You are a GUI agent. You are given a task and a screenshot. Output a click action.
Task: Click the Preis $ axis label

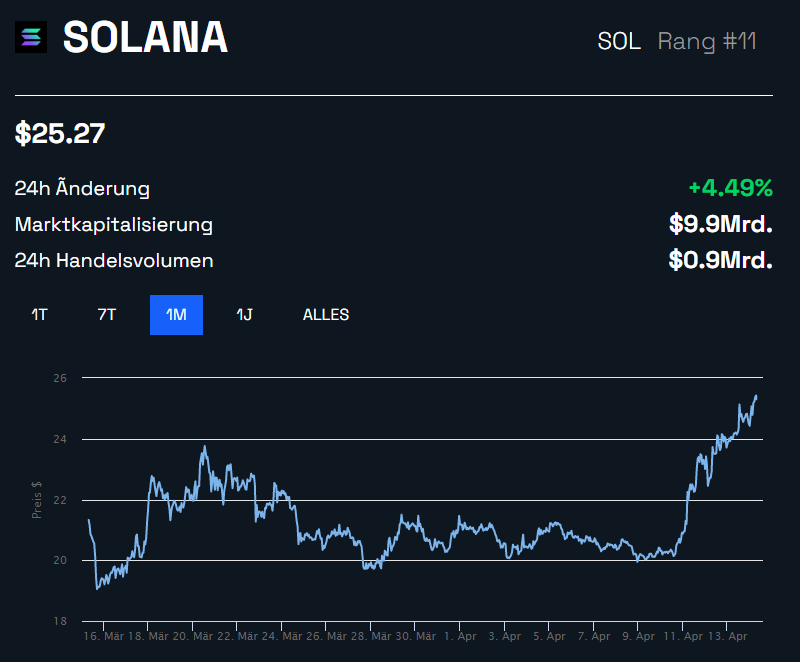[x=37, y=499]
